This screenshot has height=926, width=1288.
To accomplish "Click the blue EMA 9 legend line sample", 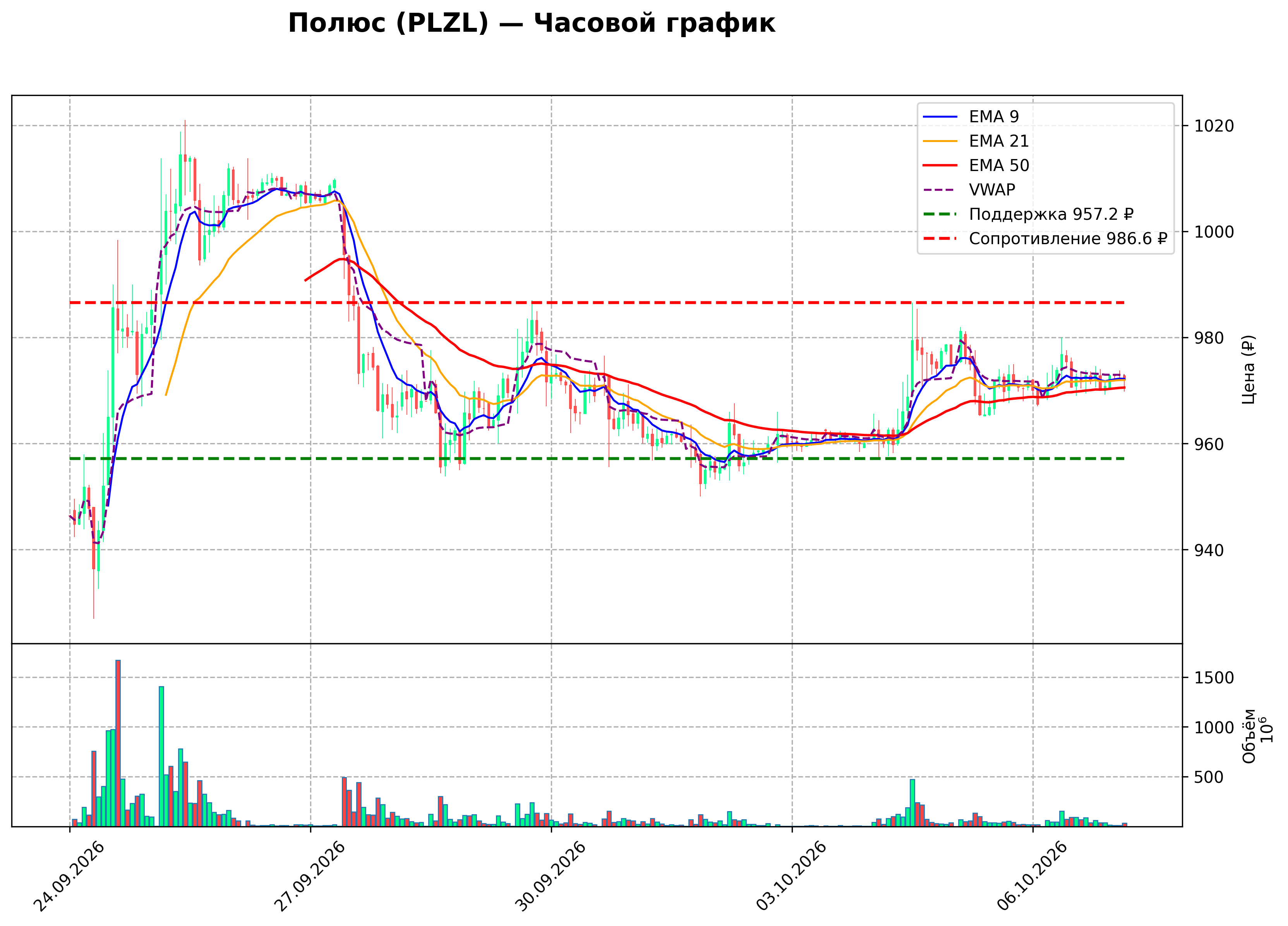I will pos(940,117).
